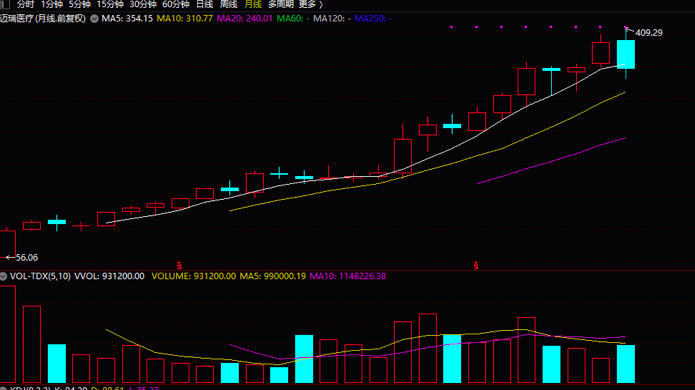This screenshot has height=390, width=695.
Task: Open the 多周期 multi-period view
Action: click(281, 4)
